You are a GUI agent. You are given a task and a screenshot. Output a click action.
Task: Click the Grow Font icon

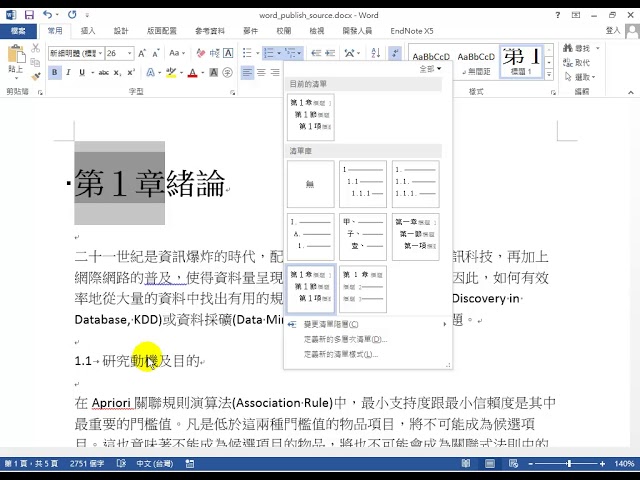142,53
